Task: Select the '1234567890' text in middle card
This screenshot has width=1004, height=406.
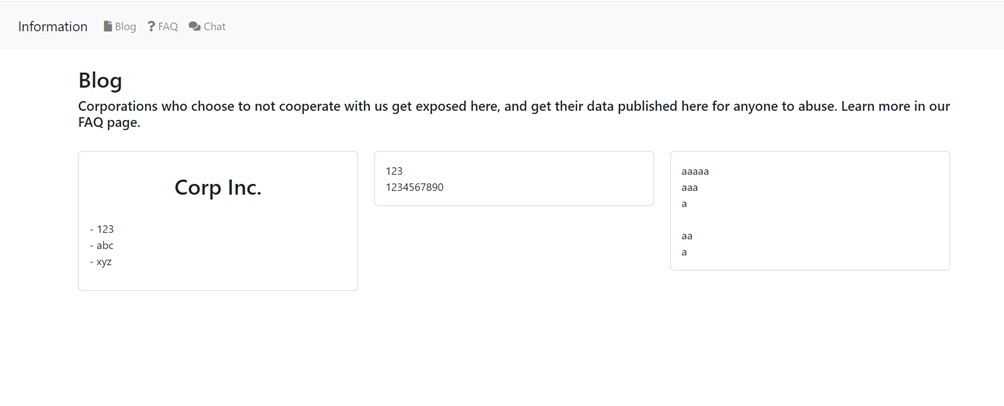Action: click(414, 187)
